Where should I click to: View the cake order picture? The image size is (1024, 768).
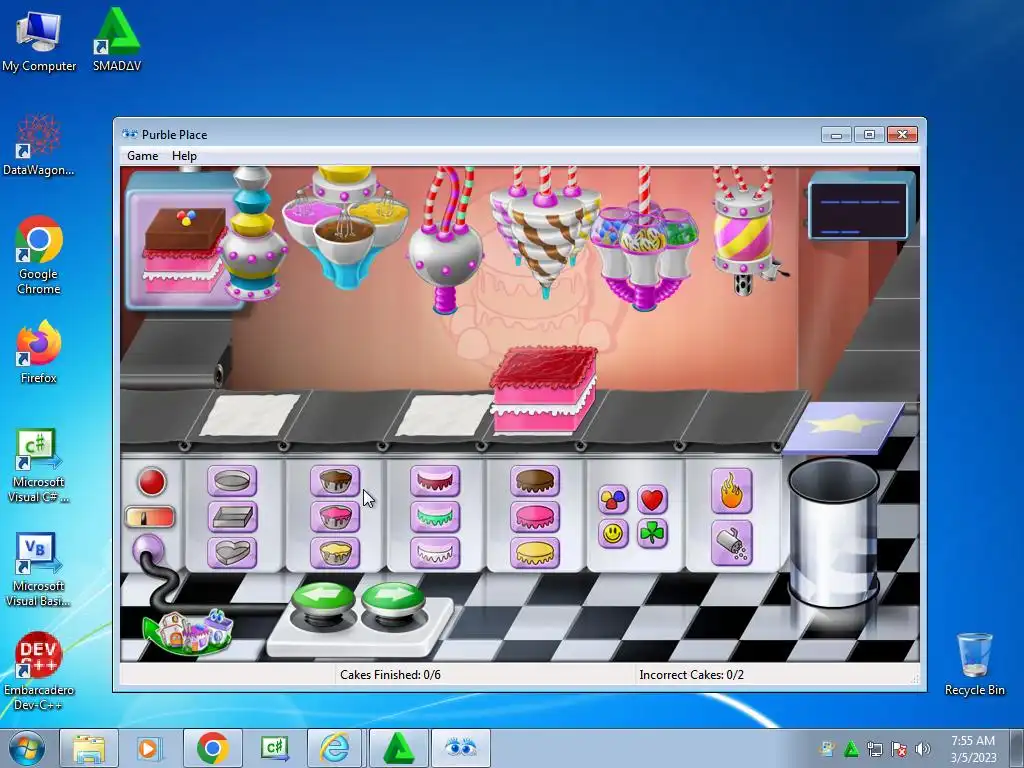(185, 250)
